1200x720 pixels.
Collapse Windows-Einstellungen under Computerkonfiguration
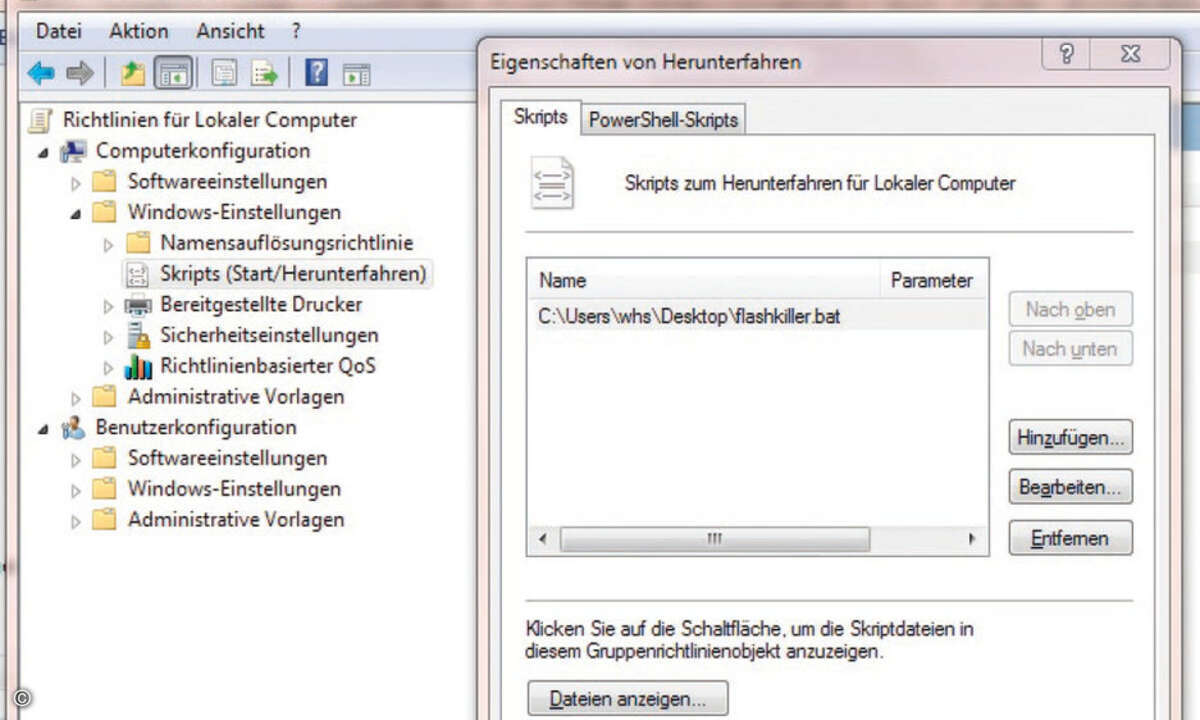tap(76, 214)
